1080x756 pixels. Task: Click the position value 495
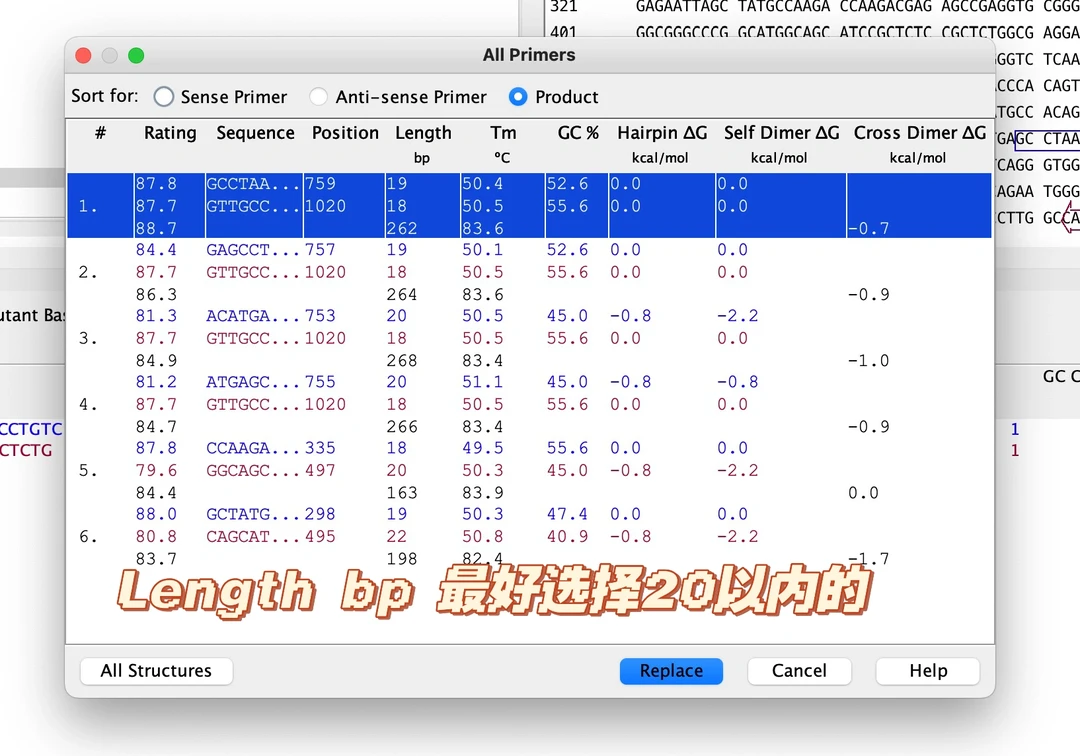click(x=320, y=536)
